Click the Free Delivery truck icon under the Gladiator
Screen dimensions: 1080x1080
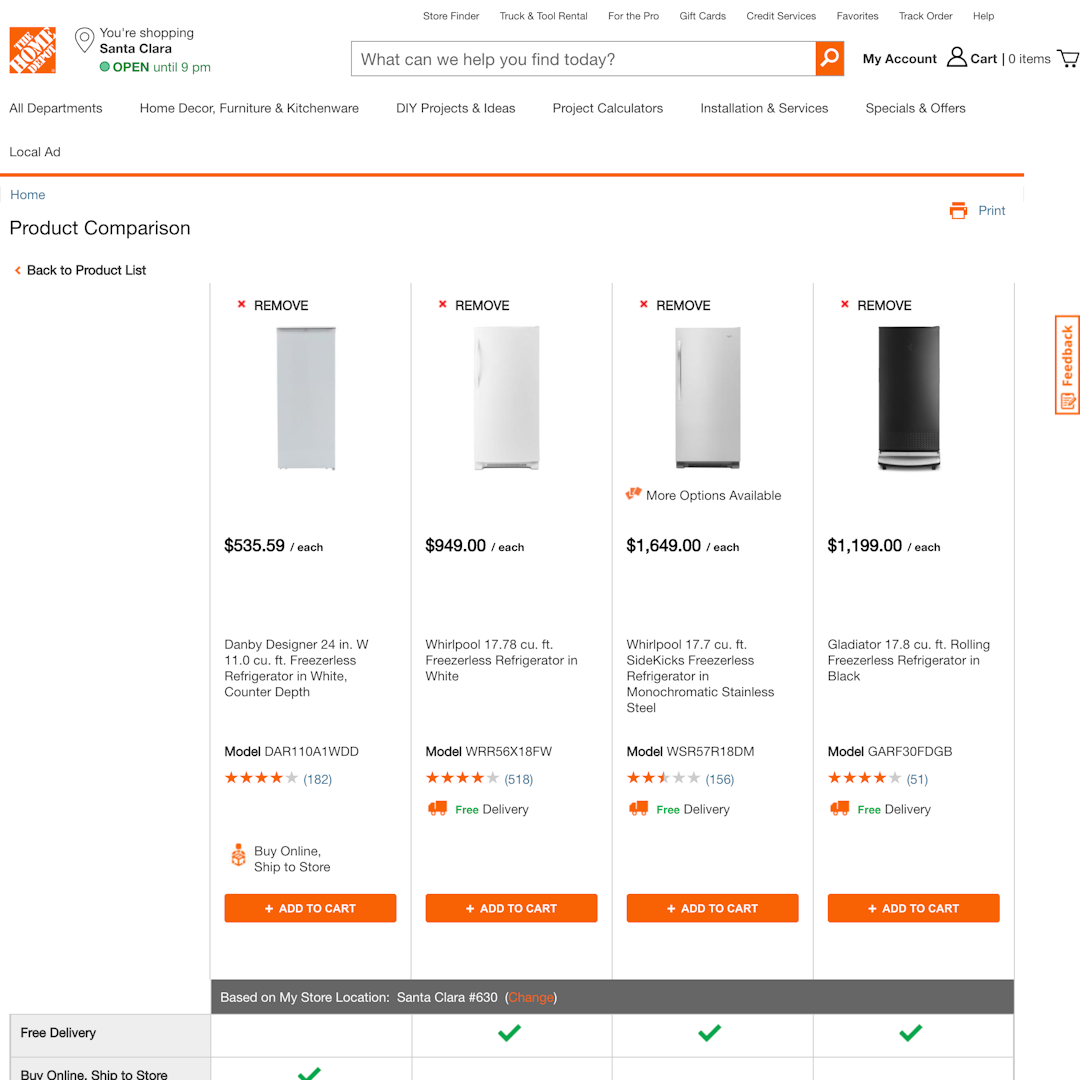click(840, 809)
